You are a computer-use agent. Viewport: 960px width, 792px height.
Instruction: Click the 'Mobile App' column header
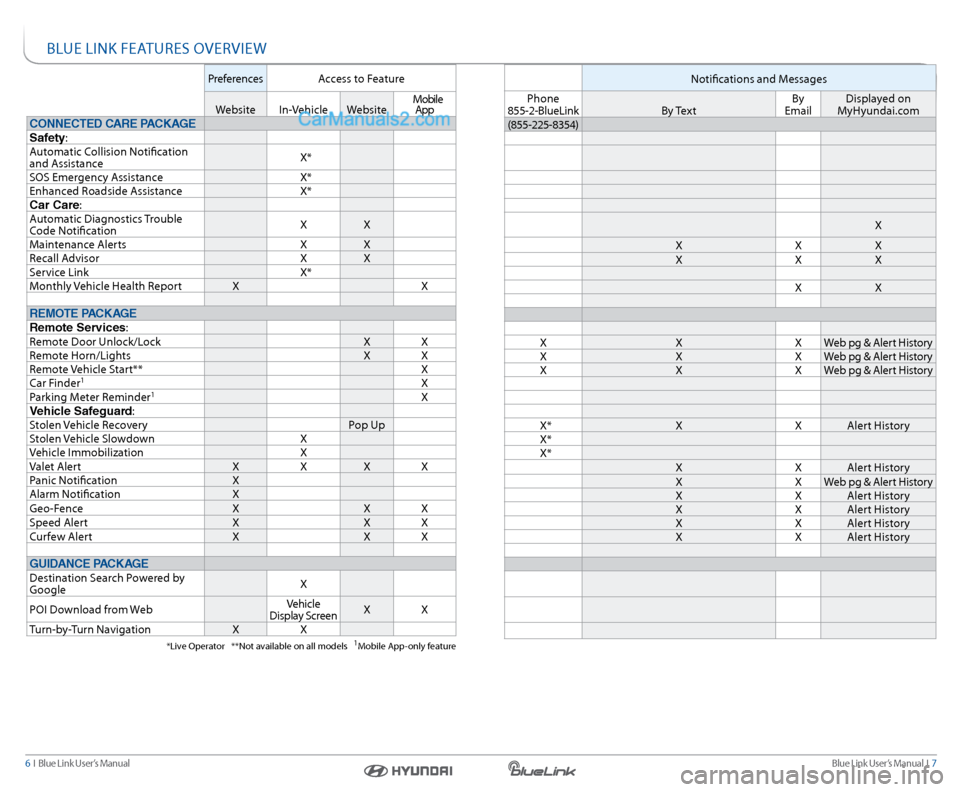(427, 105)
